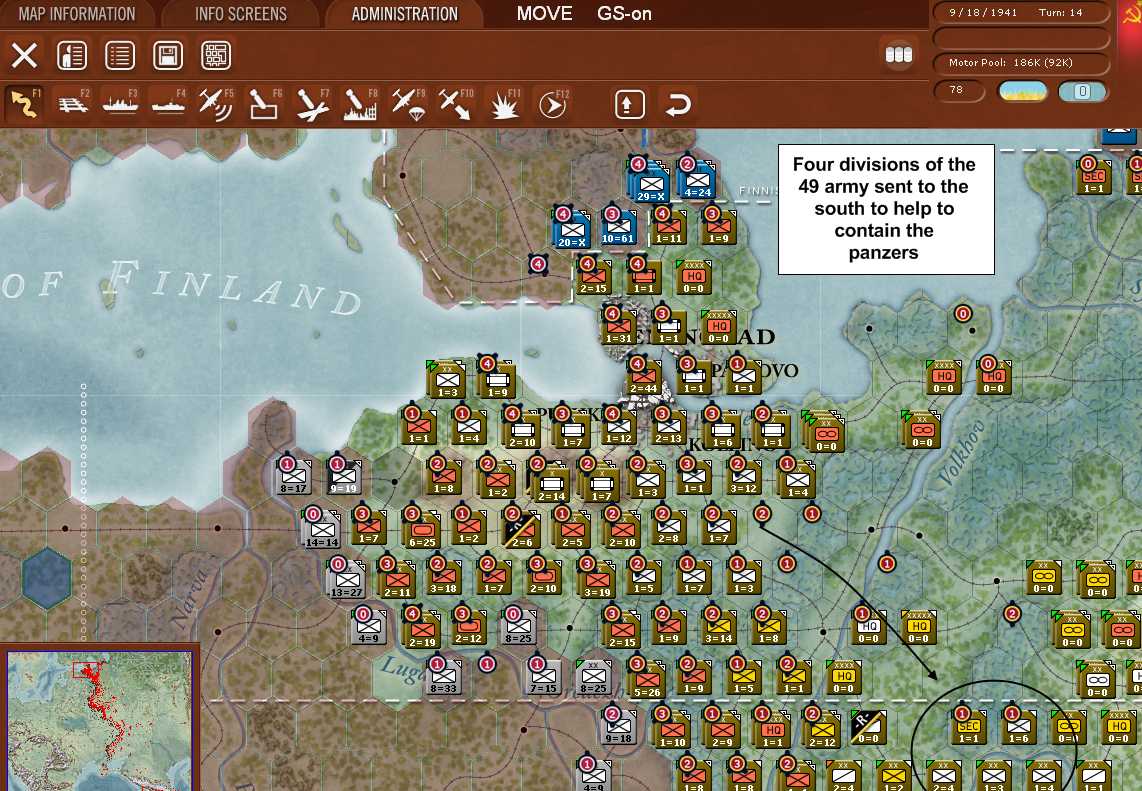Click the GS-on status label
The height and width of the screenshot is (791, 1142).
pyautogui.click(x=624, y=13)
